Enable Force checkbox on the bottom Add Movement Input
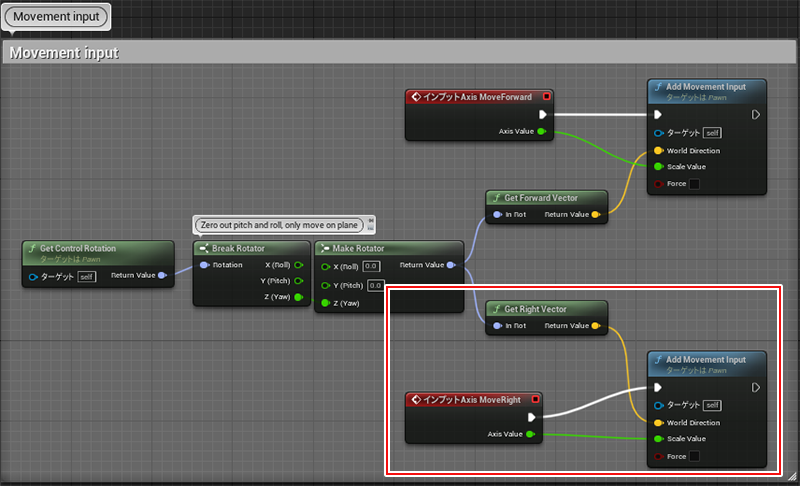The width and height of the screenshot is (800, 486). tap(695, 456)
